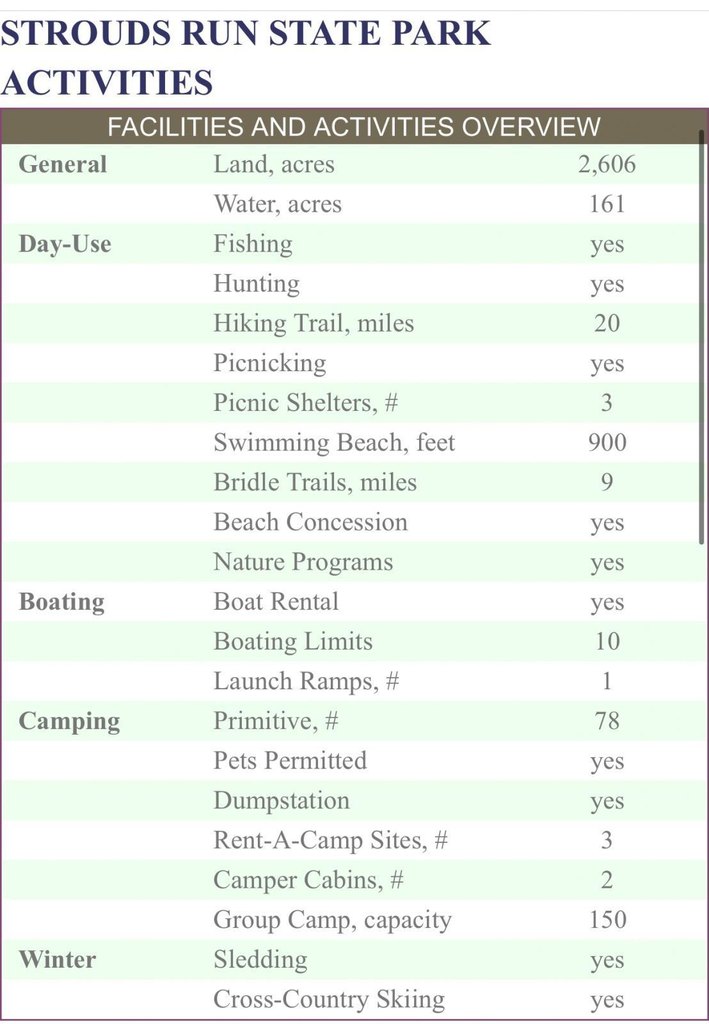
Task: Select the Day-Use category label
Action: pyautogui.click(x=65, y=244)
